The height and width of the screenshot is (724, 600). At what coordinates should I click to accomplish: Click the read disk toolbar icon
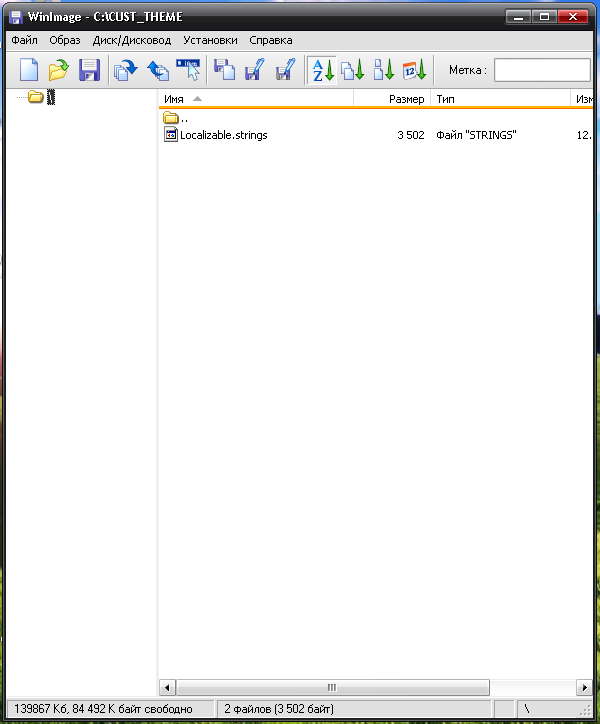tap(126, 70)
